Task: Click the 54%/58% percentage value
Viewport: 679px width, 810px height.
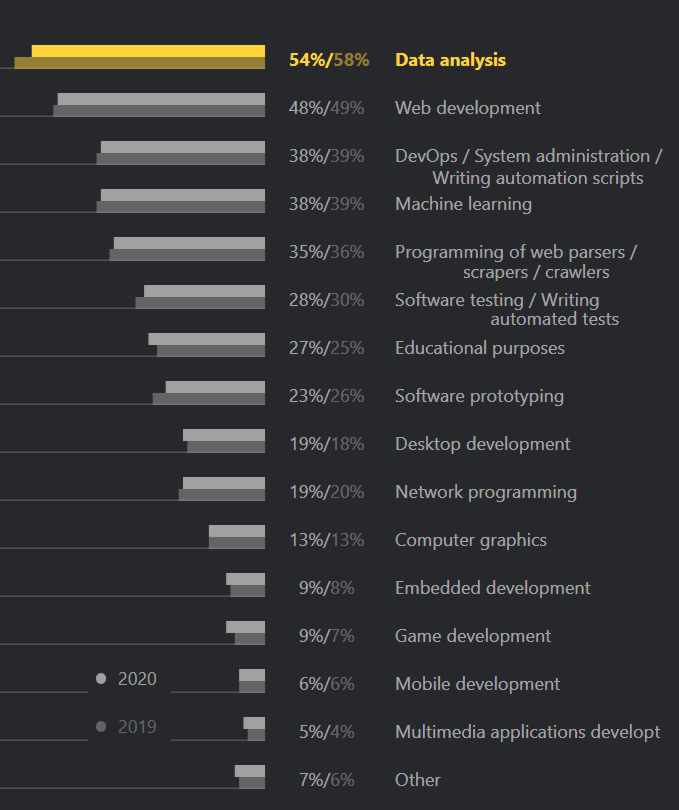Action: (x=328, y=60)
